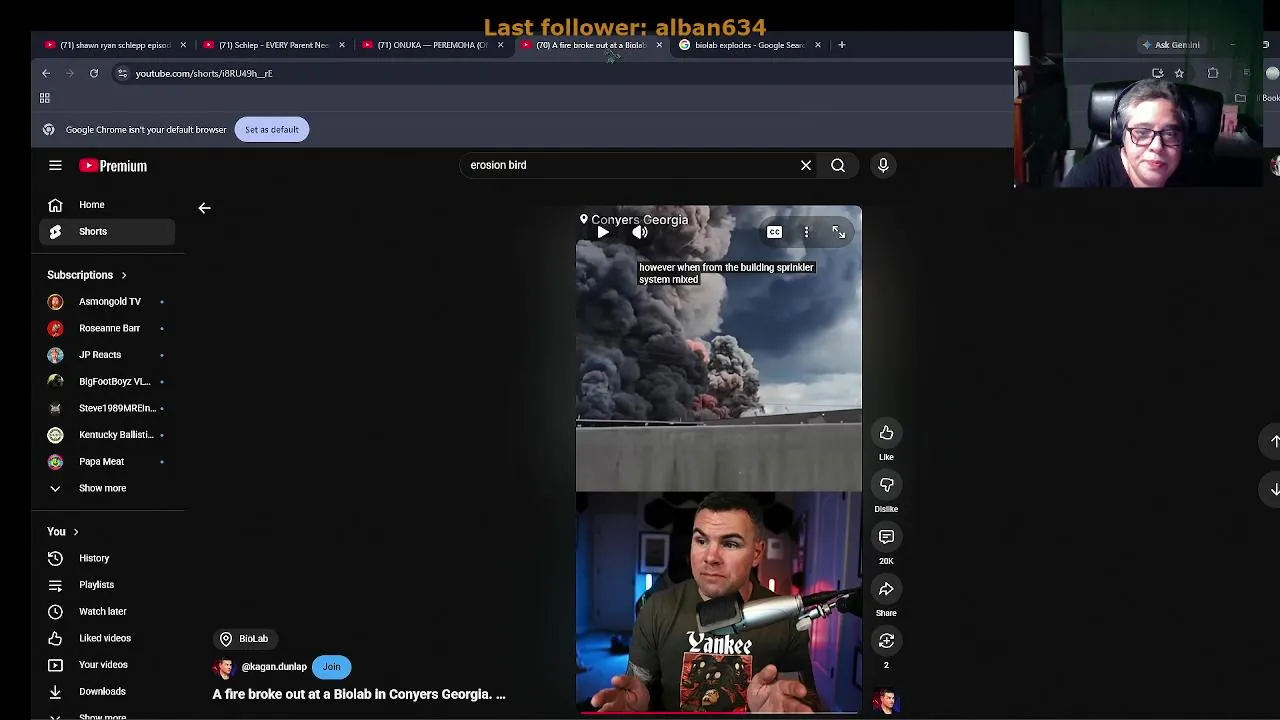Click the YouTube Premium logo

coord(114,166)
